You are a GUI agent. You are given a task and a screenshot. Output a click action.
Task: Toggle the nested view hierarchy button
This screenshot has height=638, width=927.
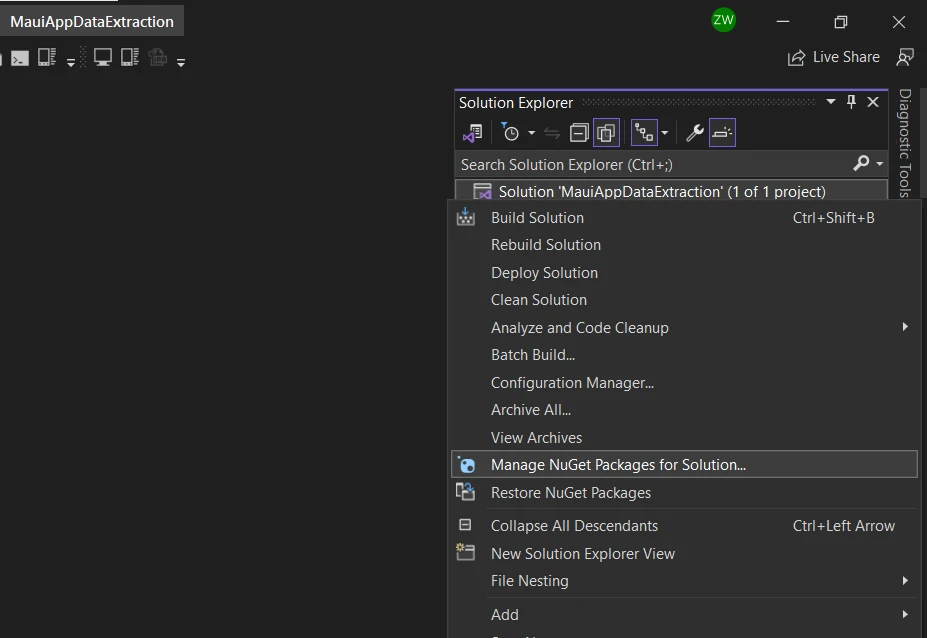pos(644,133)
